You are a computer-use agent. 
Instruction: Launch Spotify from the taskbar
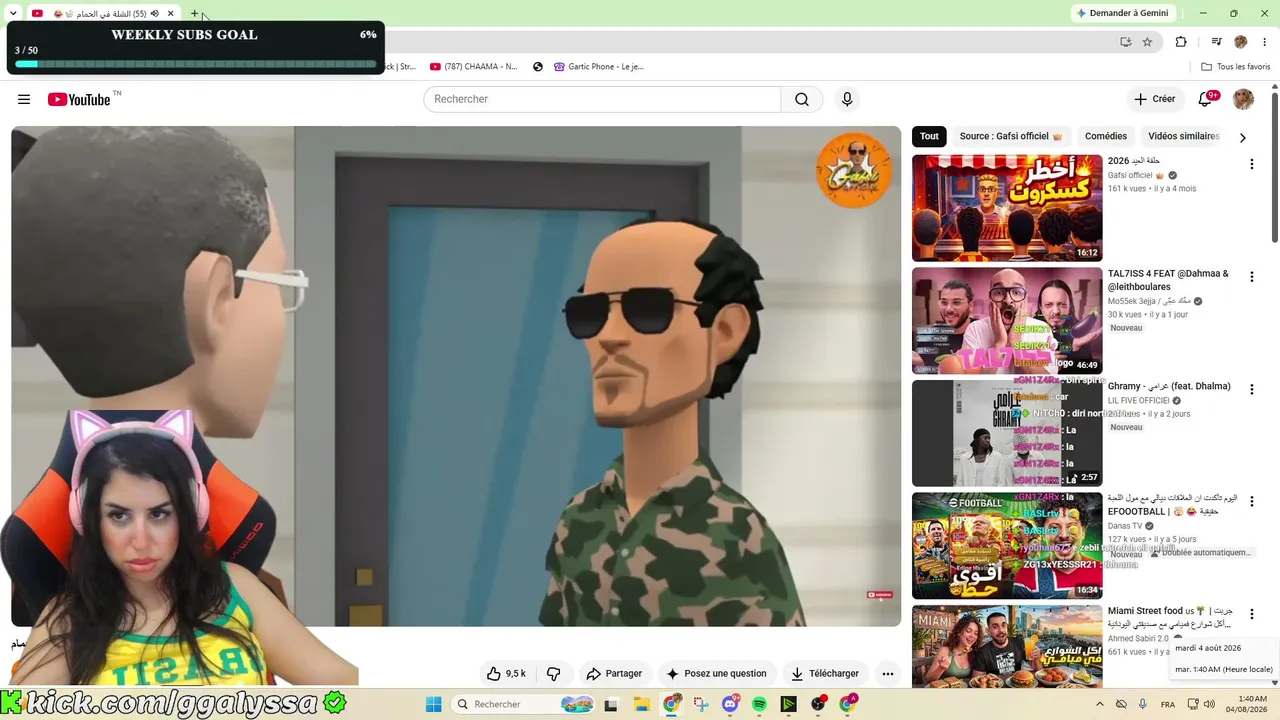tap(759, 704)
